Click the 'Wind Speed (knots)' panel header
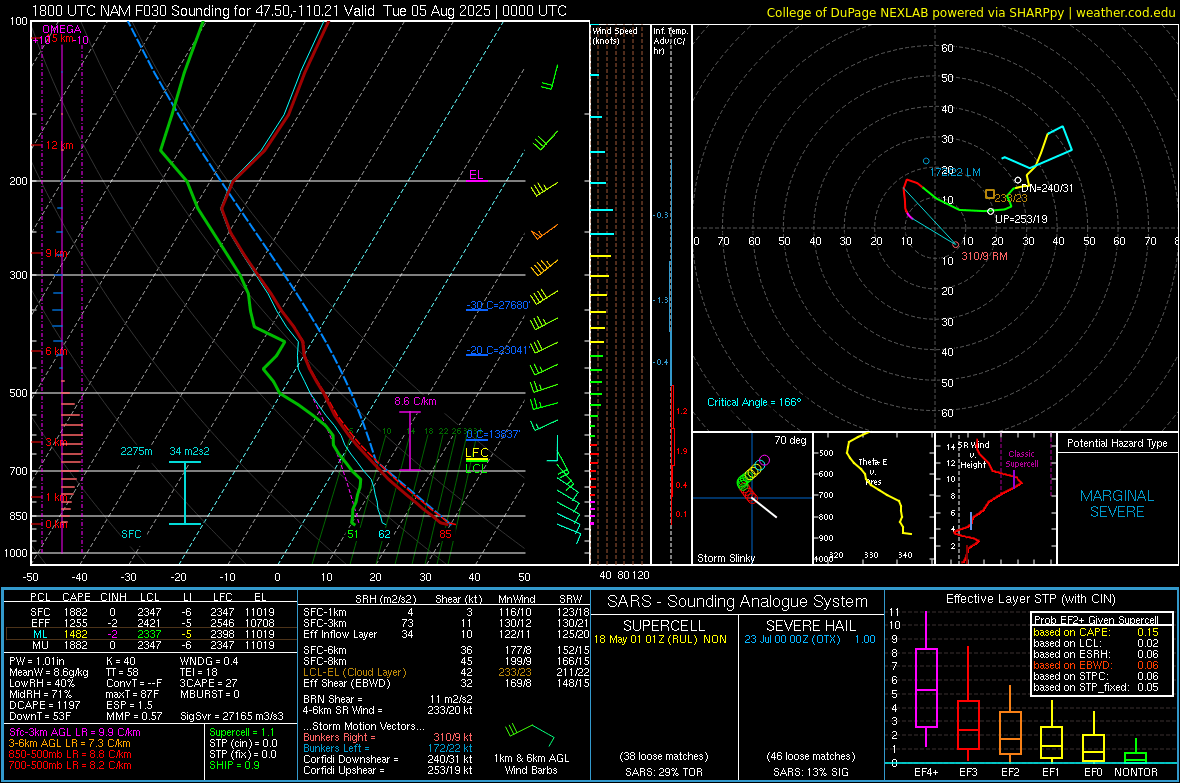Image resolution: width=1180 pixels, height=783 pixels. [615, 35]
